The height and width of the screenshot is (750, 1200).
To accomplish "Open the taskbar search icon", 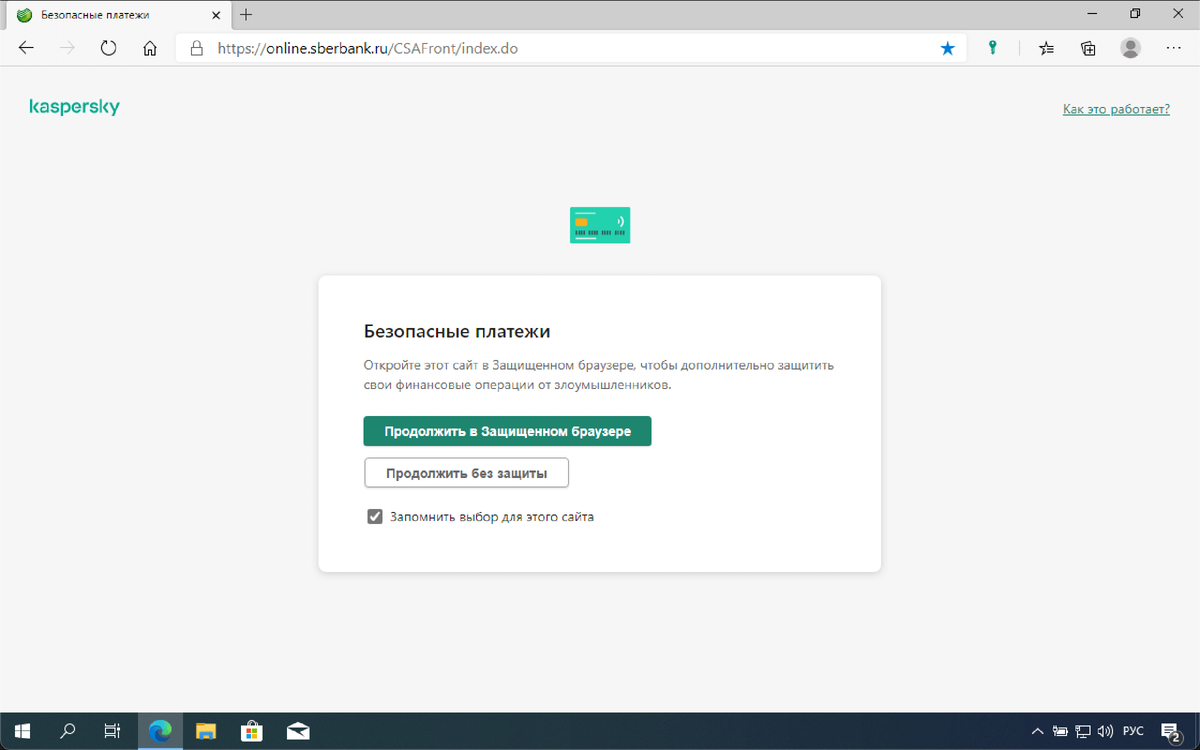I will coord(67,731).
